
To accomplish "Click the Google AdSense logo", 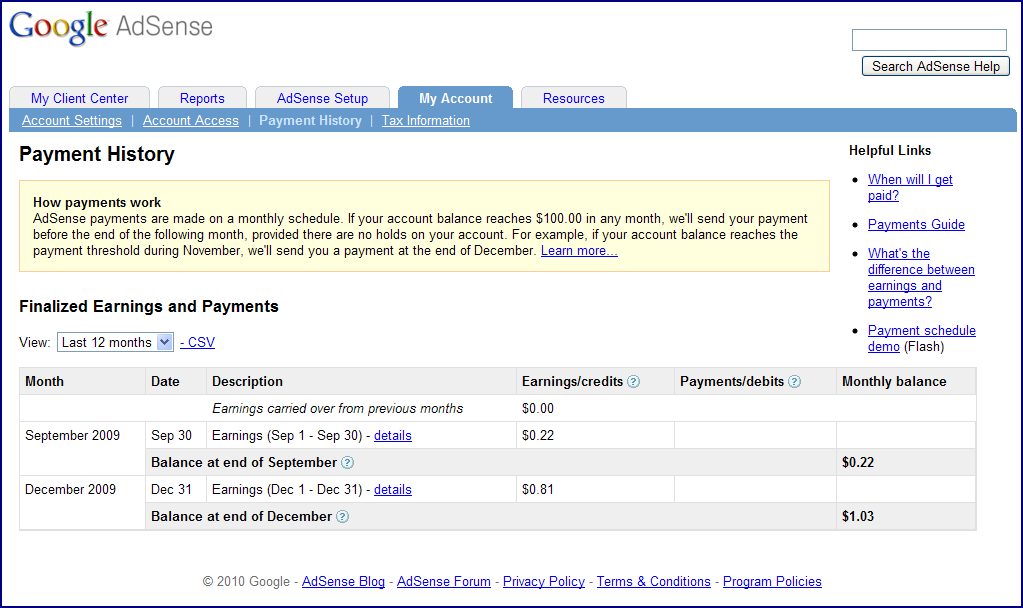I will (111, 27).
